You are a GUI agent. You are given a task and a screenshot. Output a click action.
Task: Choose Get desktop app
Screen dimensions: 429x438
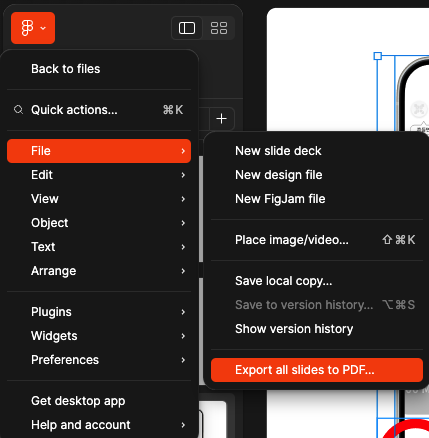[x=99, y=401]
